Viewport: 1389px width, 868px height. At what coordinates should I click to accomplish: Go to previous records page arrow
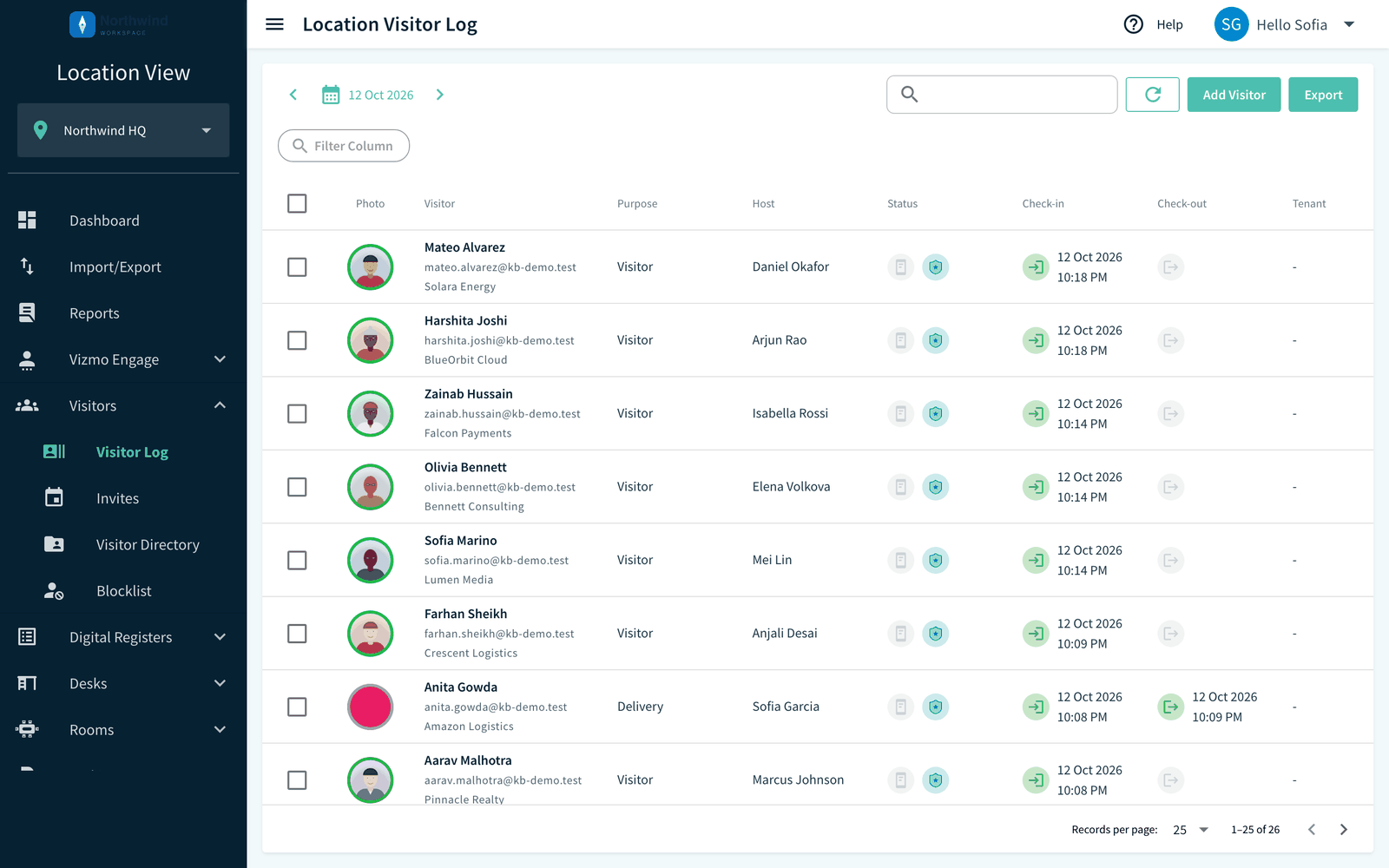[x=1312, y=830]
